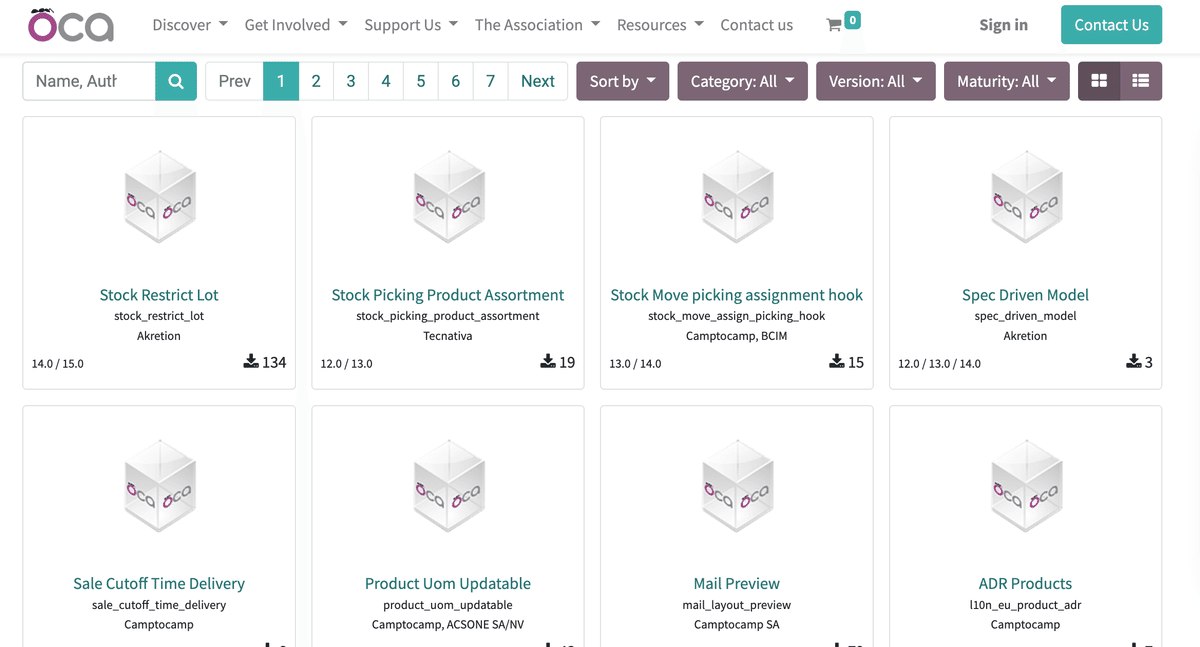
Task: Click author text Camptocamp, ACSONE SA/NV
Action: [448, 625]
